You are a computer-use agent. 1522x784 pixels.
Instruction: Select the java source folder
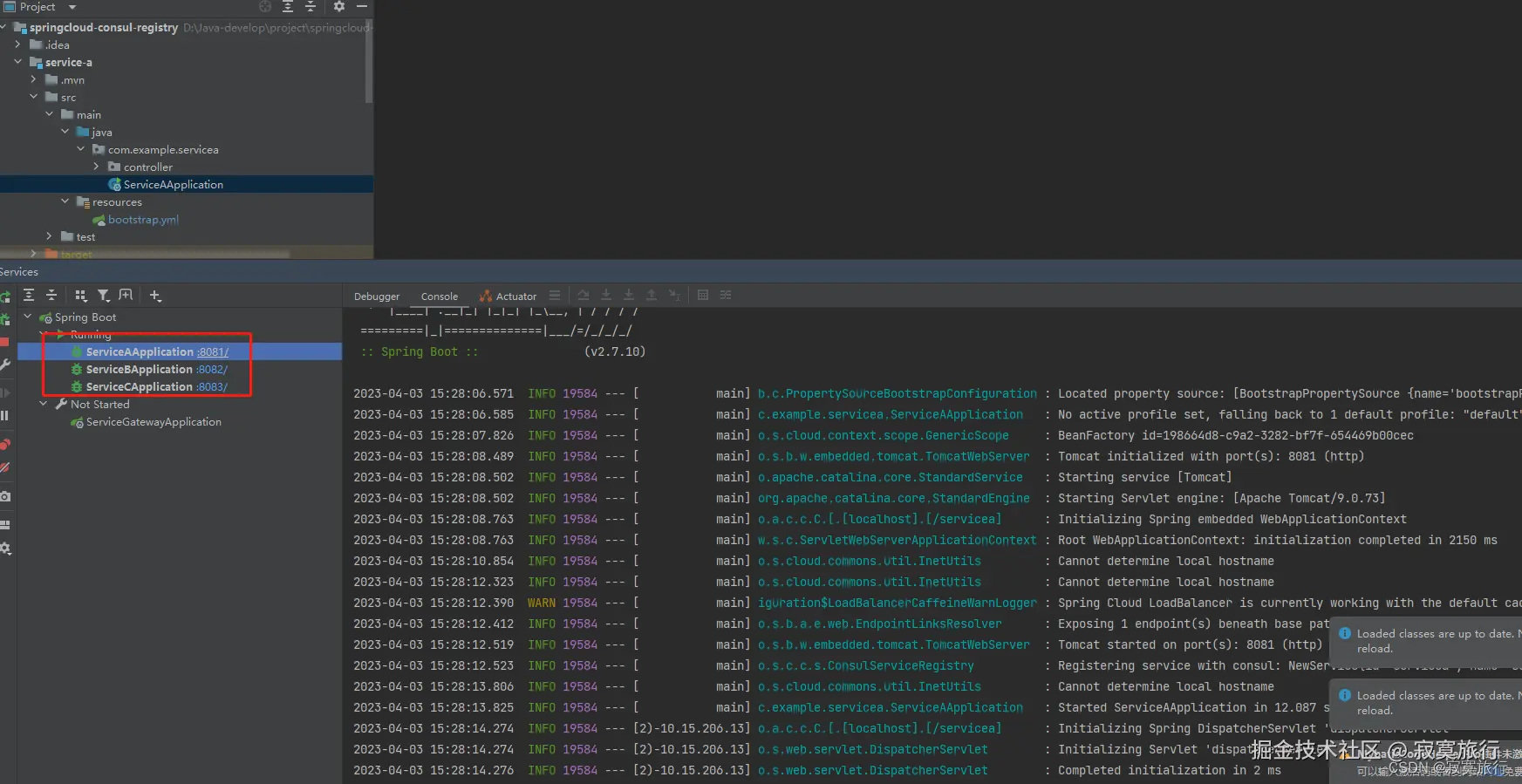pyautogui.click(x=101, y=133)
